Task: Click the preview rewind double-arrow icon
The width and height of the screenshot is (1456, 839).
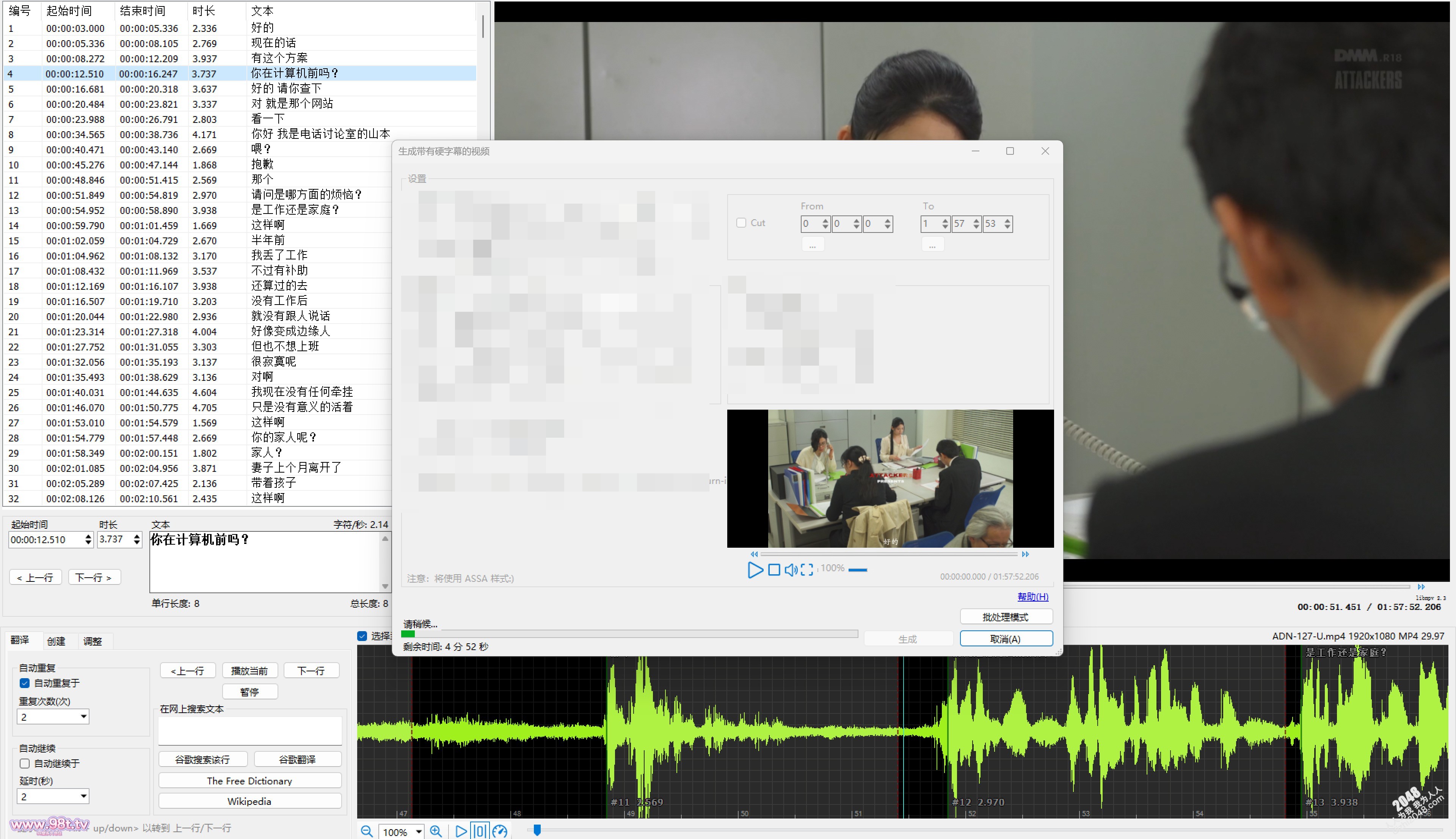Action: (x=754, y=555)
